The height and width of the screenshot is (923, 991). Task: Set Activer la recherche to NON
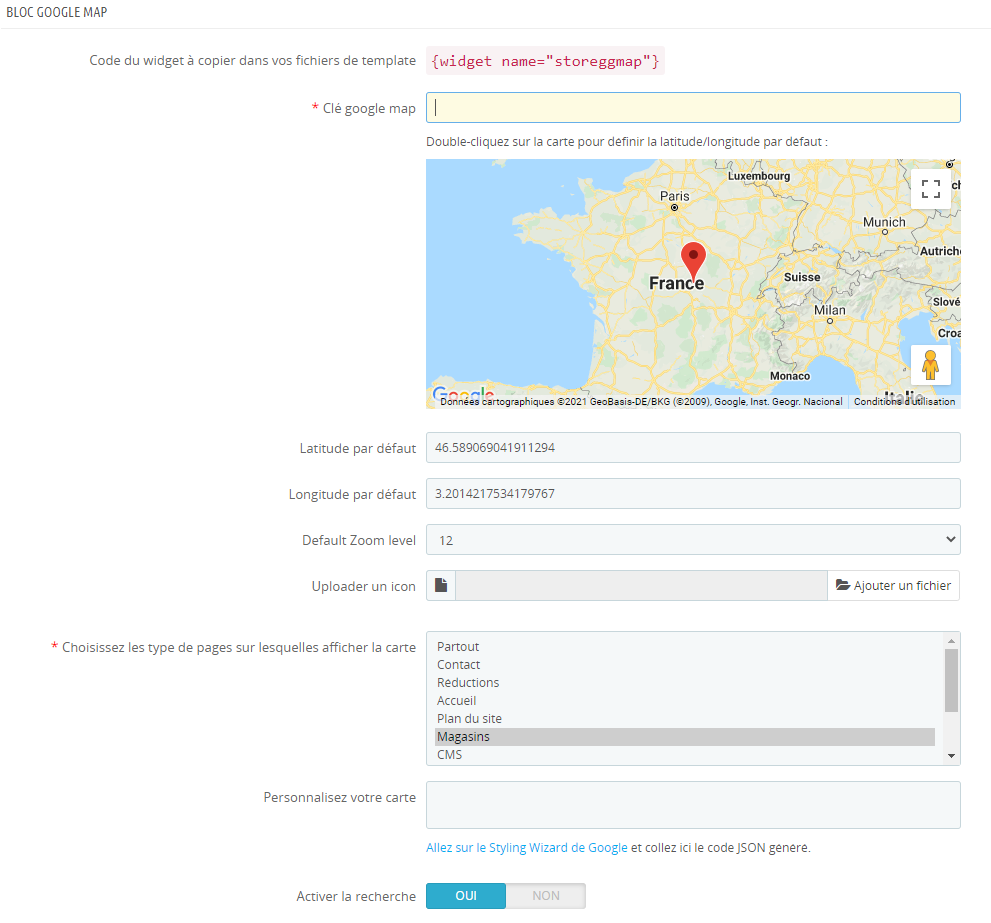[546, 896]
